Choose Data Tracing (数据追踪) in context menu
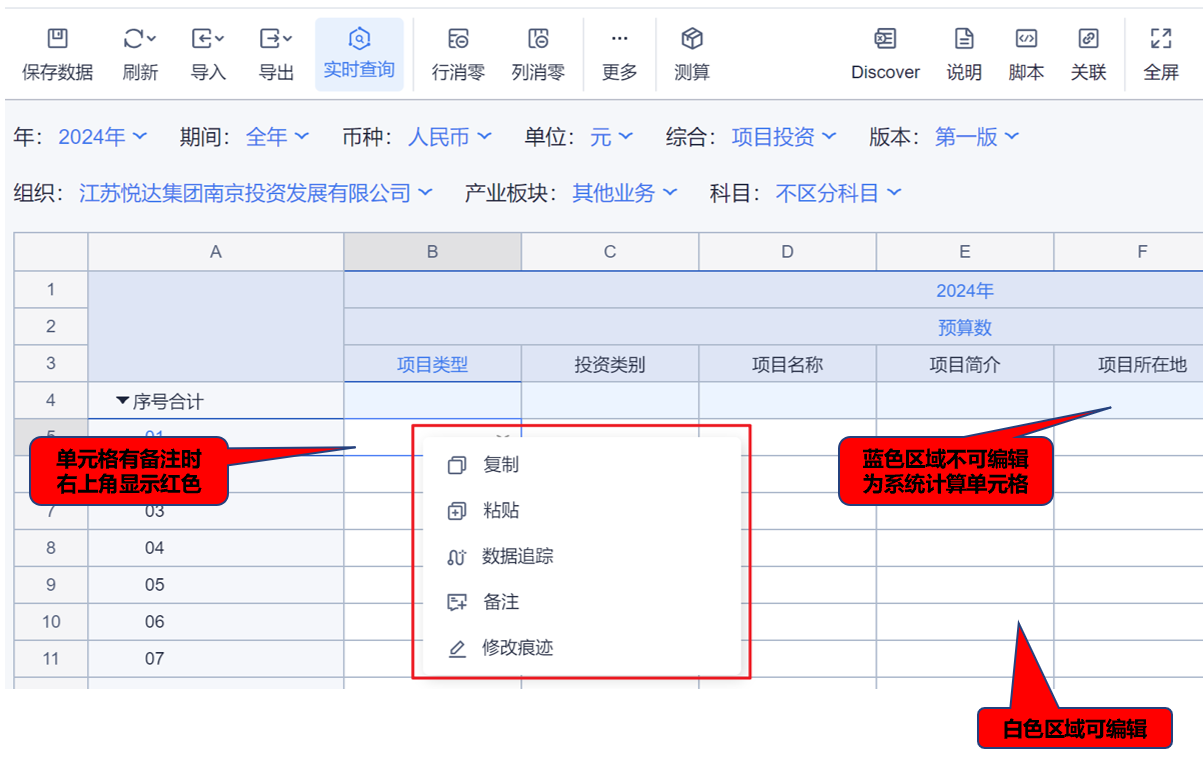Viewport: 1203px width, 762px height. pyautogui.click(x=517, y=556)
